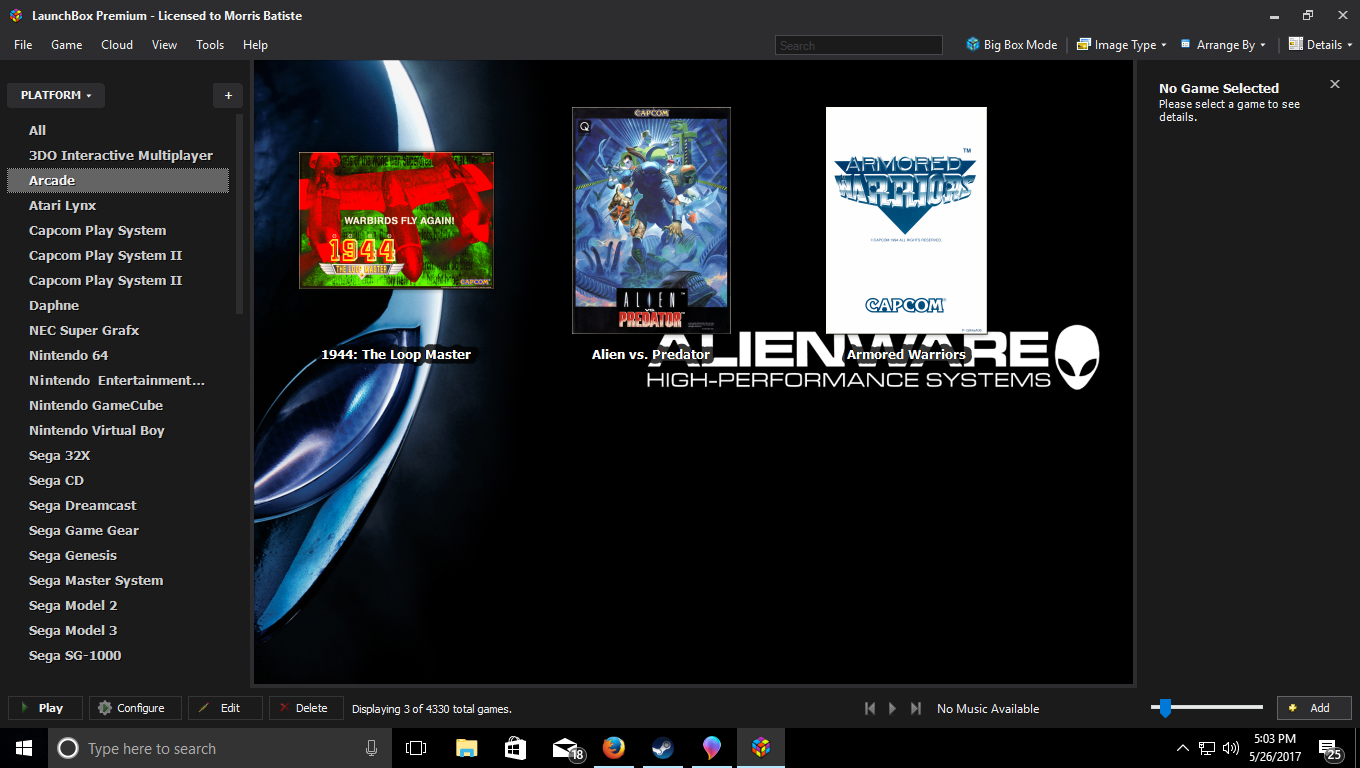Click the Add button
Screen dimensions: 1360x768
coord(1314,708)
